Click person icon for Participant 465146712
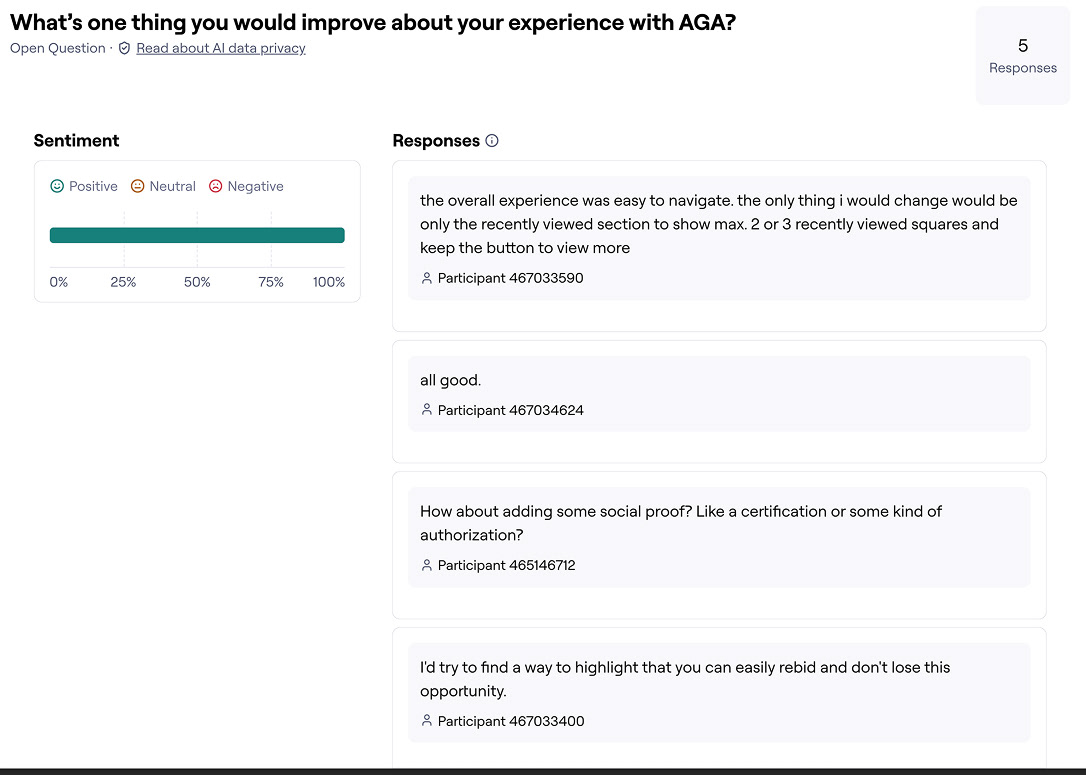Screen dimensions: 1086x775 427,565
